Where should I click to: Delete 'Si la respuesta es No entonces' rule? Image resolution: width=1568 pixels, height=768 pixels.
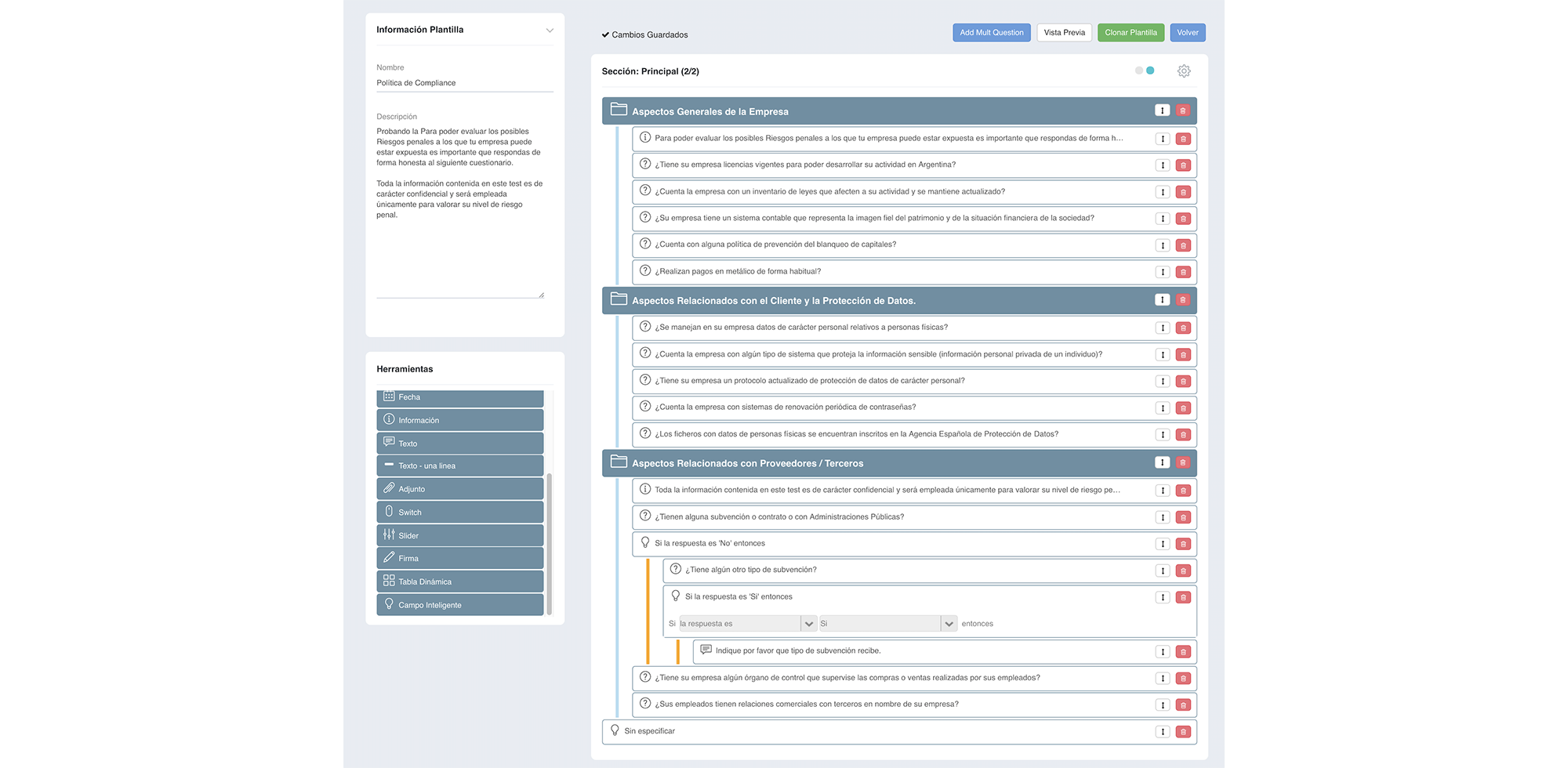tap(1183, 544)
